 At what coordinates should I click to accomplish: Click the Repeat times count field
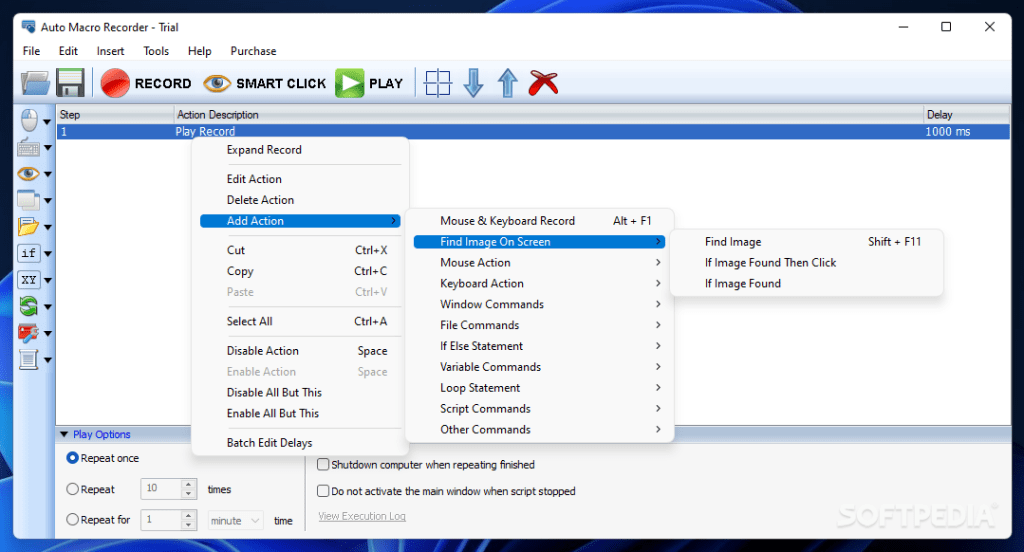161,489
